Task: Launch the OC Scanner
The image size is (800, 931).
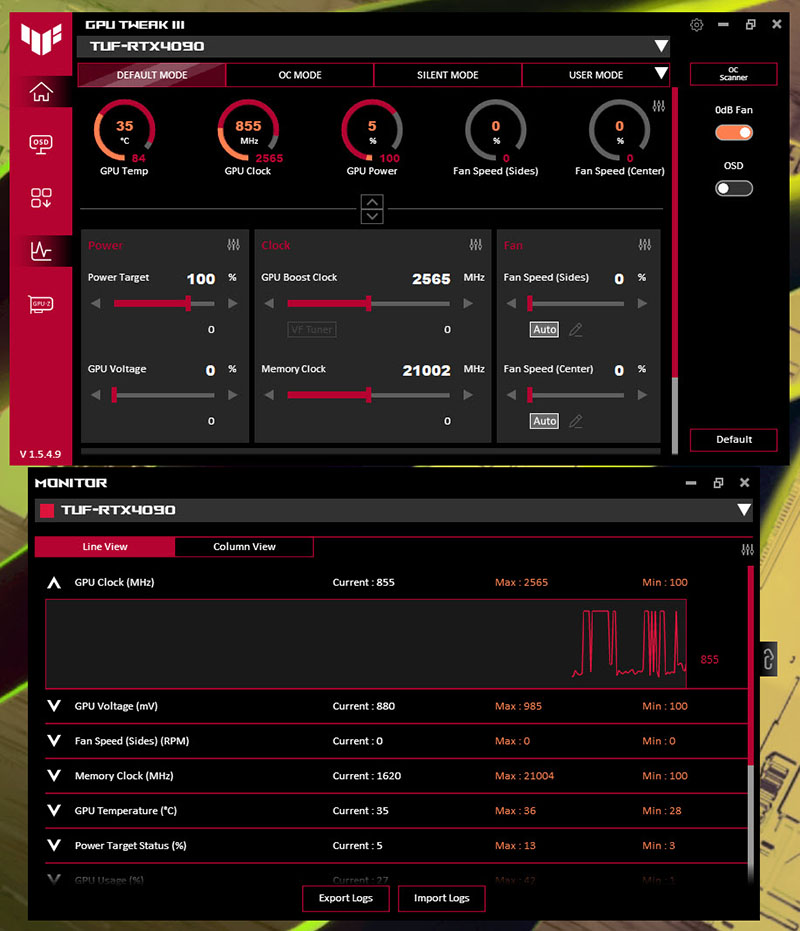Action: [x=733, y=74]
